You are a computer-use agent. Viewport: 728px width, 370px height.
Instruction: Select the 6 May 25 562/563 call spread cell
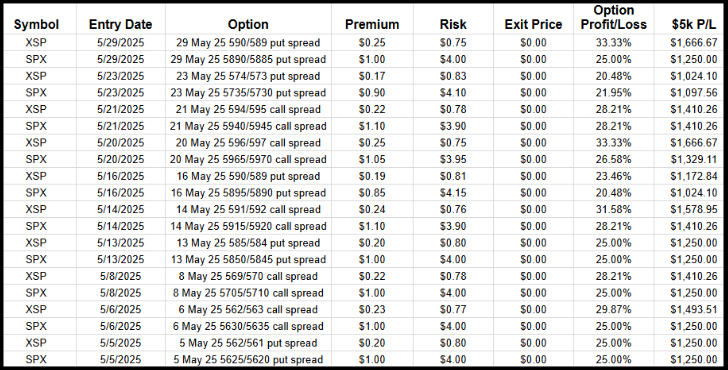pos(248,310)
